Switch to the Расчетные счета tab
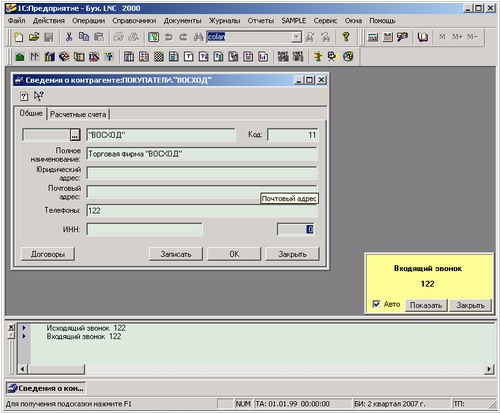Screen dimensions: 500x413 click(x=78, y=114)
